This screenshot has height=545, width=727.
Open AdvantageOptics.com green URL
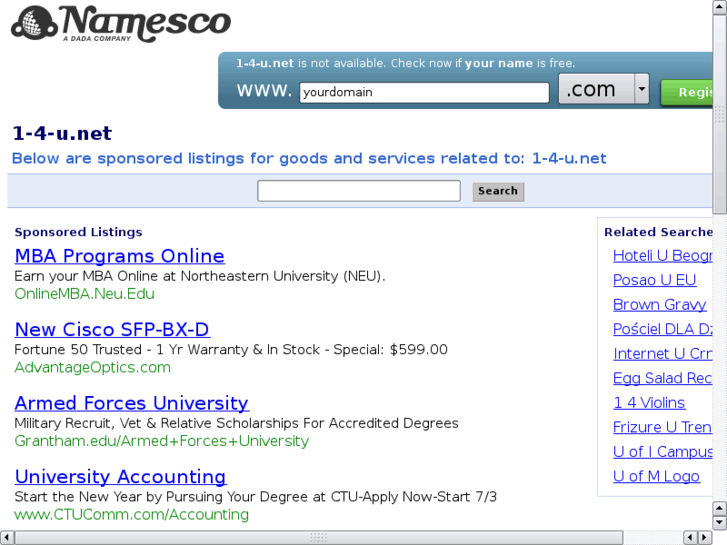click(93, 367)
